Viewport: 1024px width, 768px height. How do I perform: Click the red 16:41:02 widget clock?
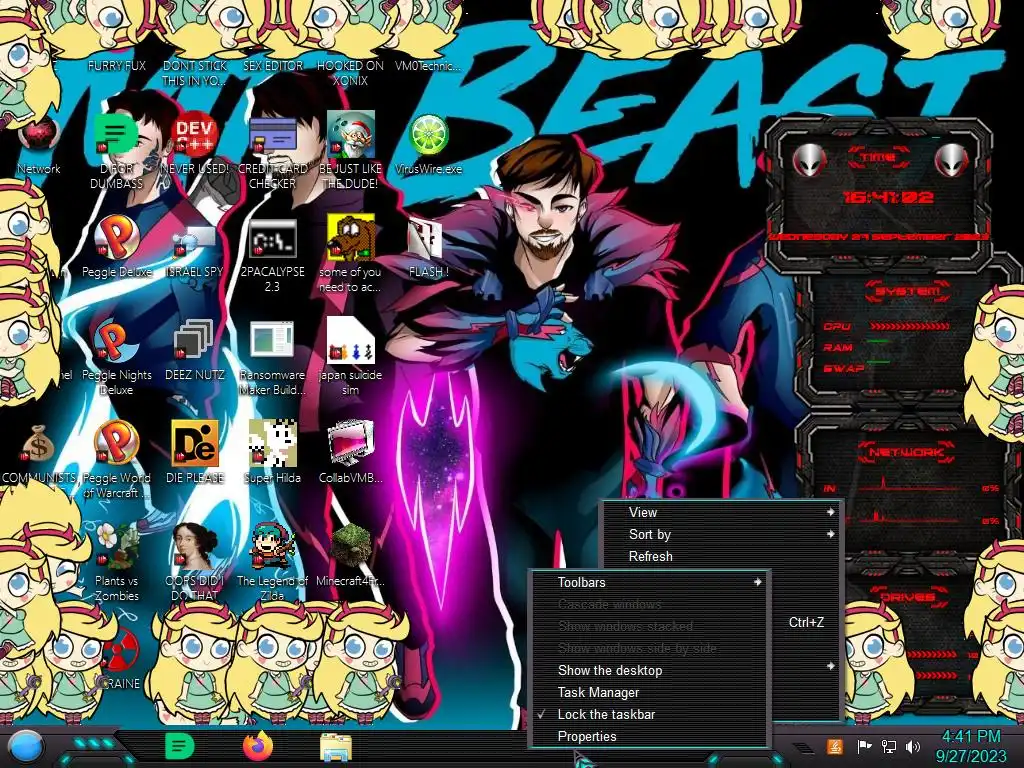(888, 197)
